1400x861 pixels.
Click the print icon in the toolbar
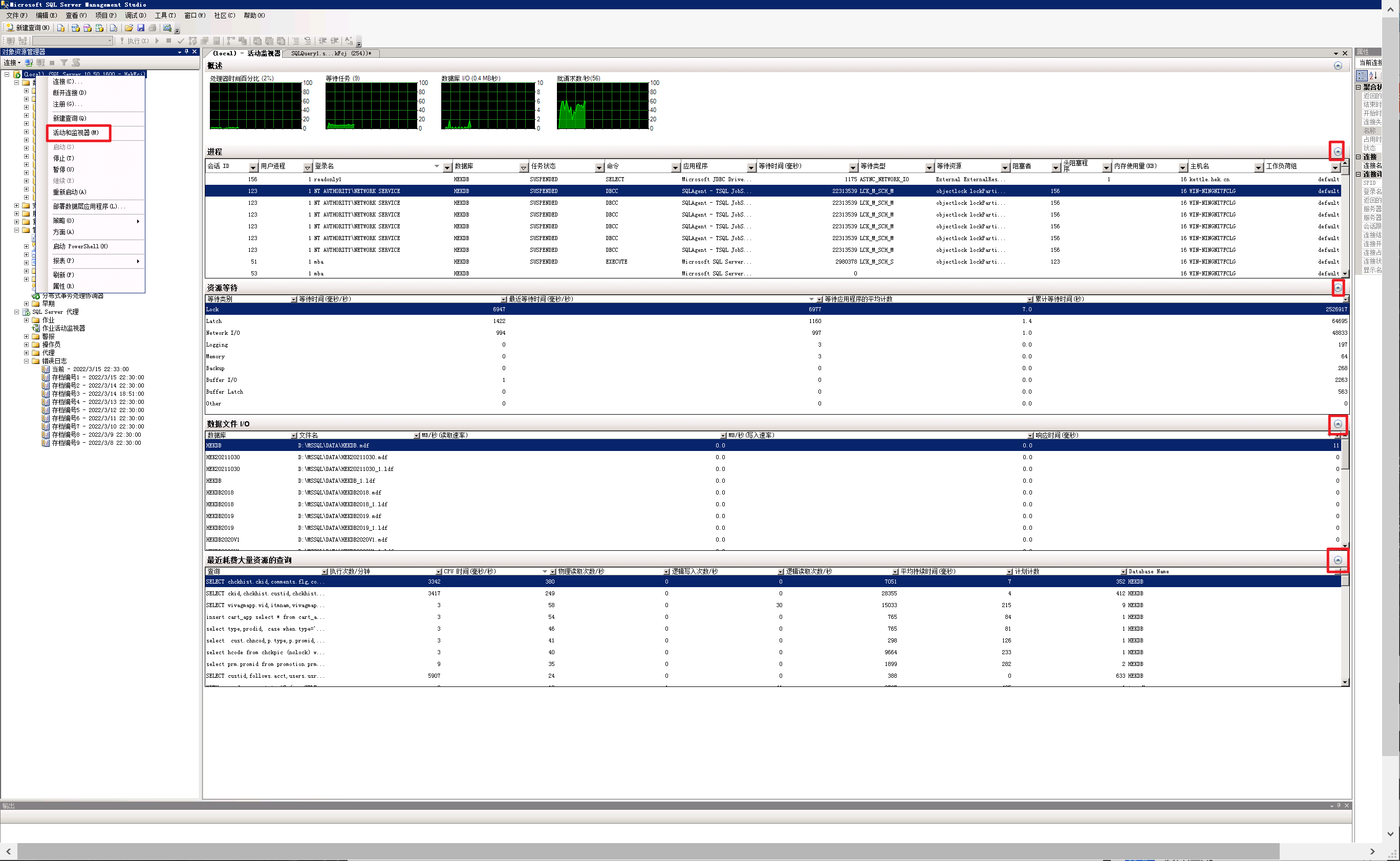(x=153, y=28)
